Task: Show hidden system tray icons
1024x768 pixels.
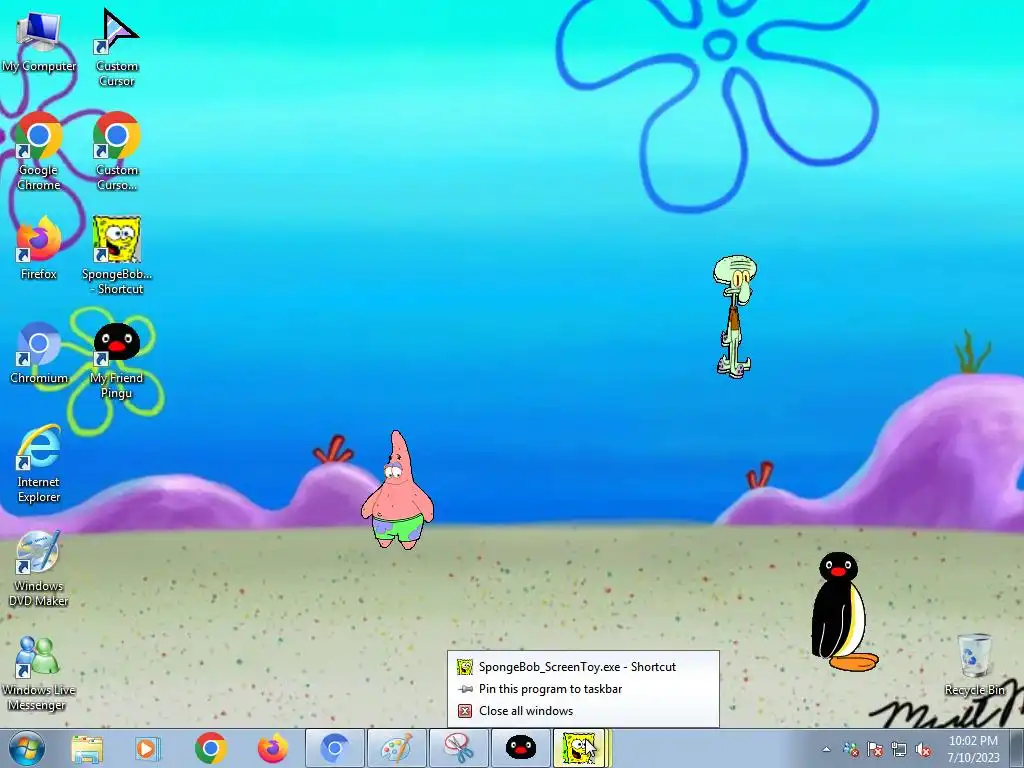Action: 827,749
